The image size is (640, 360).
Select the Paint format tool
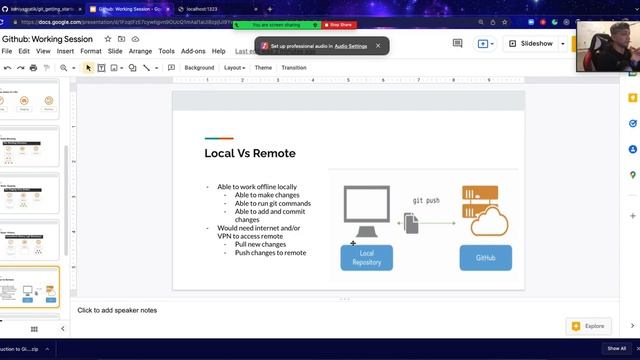tap(47, 68)
